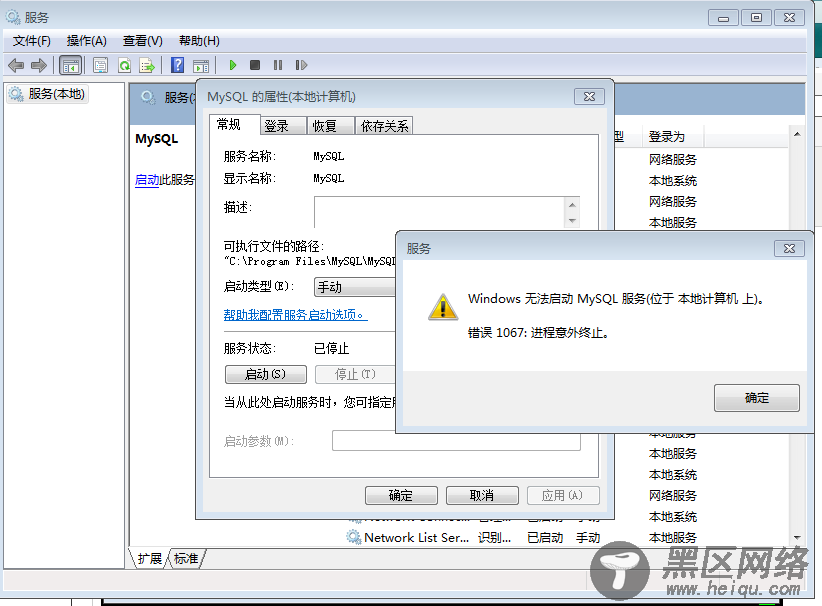This screenshot has width=822, height=606.
Task: Start service with green play icon
Action: point(233,65)
